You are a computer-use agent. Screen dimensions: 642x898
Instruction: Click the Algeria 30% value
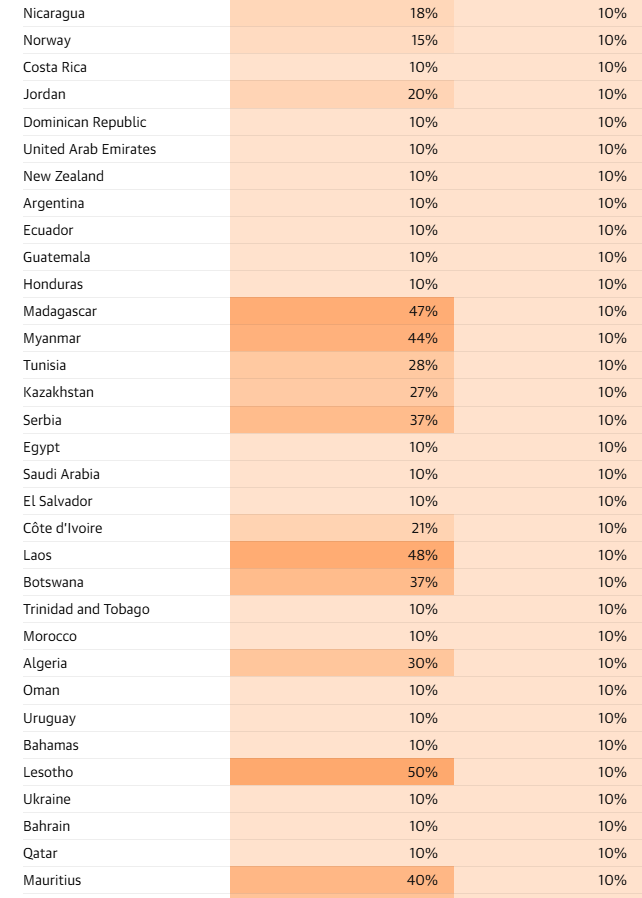pos(423,663)
